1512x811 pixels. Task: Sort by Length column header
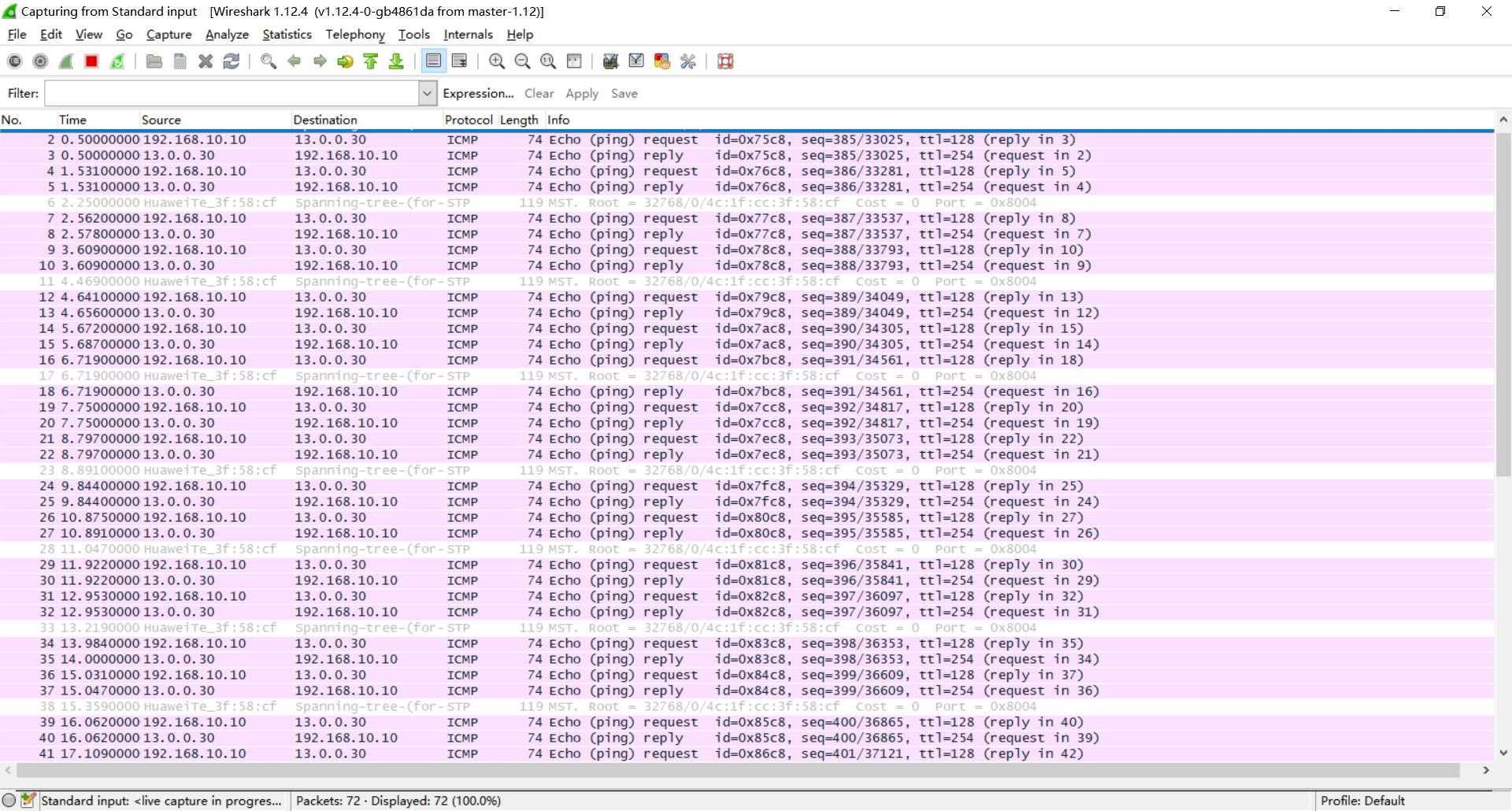click(521, 120)
